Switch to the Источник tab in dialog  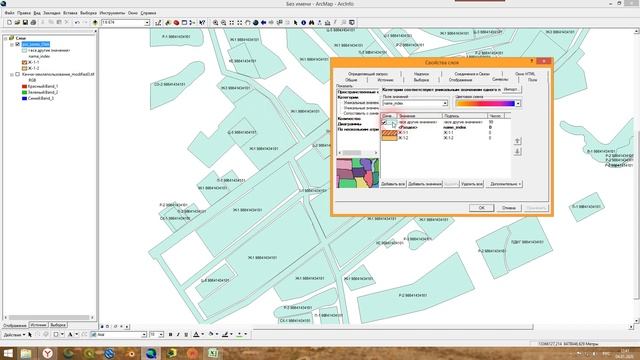pos(385,80)
